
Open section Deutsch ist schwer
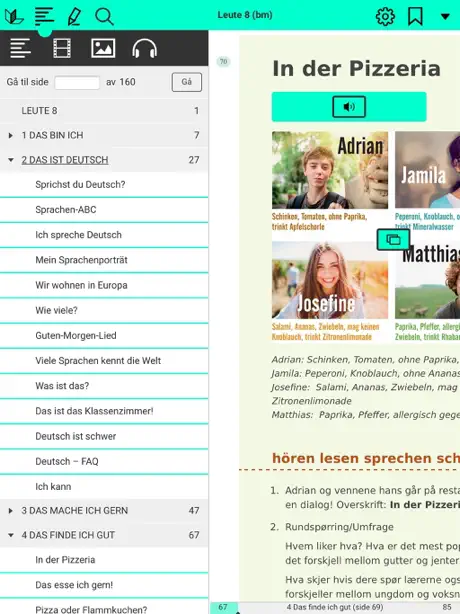[x=104, y=436]
